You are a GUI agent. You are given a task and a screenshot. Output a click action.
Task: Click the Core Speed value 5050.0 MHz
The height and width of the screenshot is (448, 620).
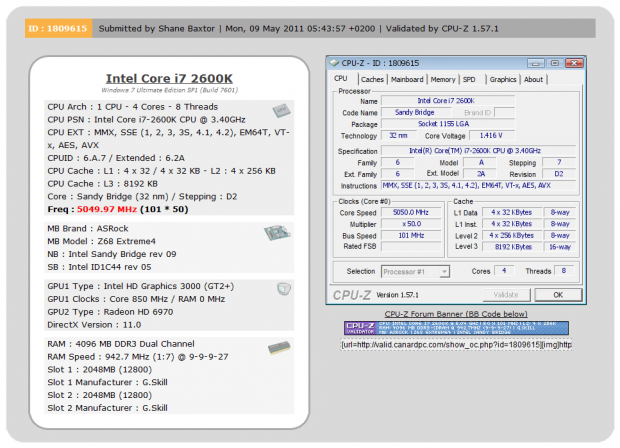click(411, 212)
